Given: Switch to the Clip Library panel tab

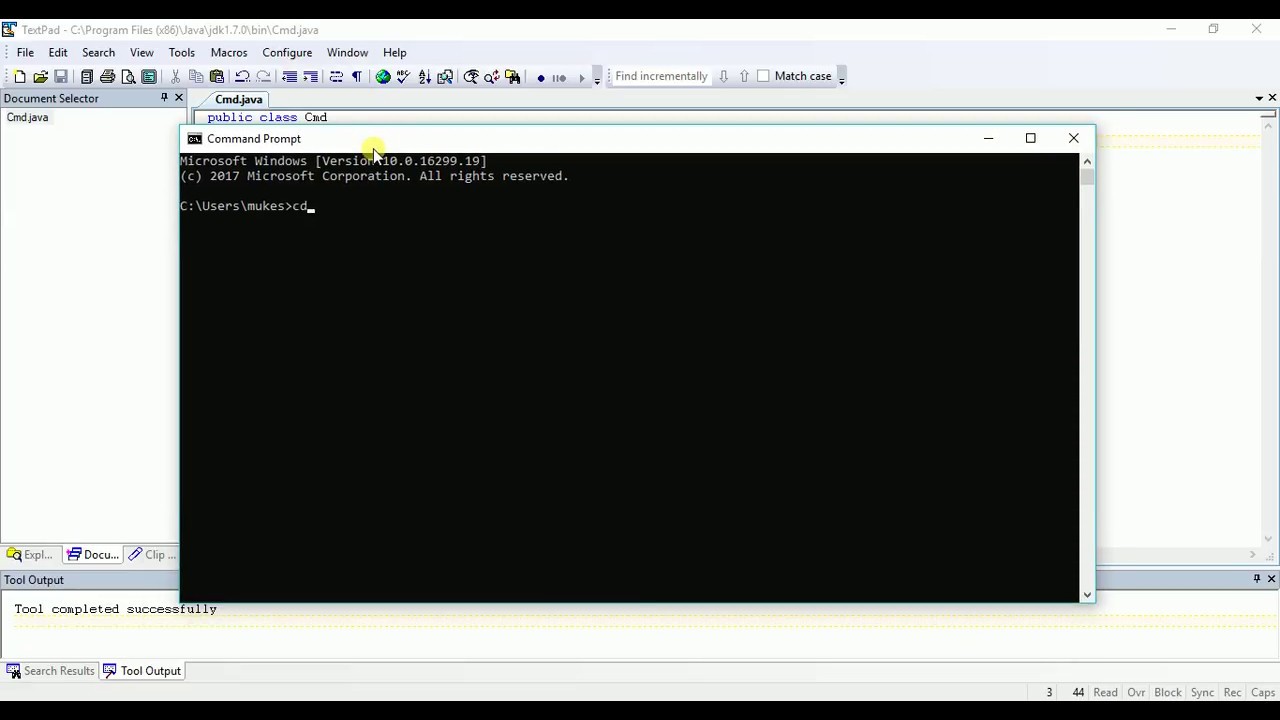Looking at the screenshot, I should pyautogui.click(x=152, y=555).
